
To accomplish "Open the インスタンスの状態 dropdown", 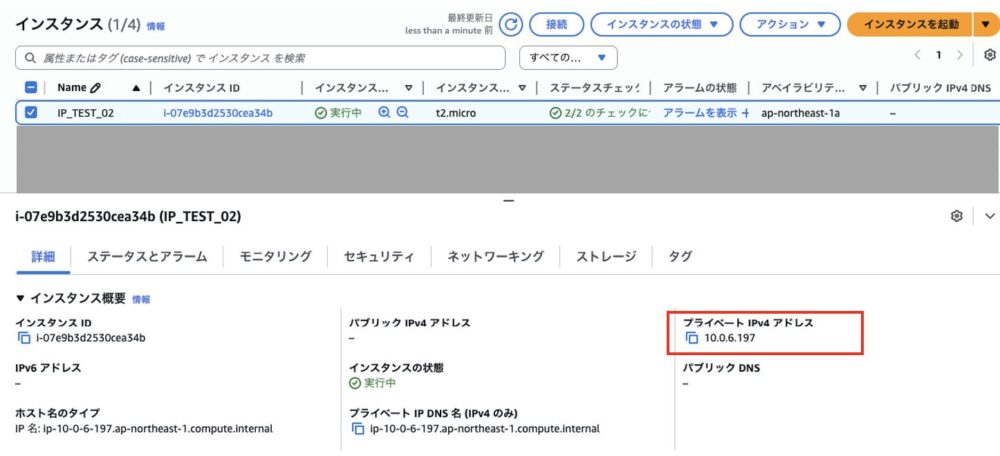I will tap(661, 24).
